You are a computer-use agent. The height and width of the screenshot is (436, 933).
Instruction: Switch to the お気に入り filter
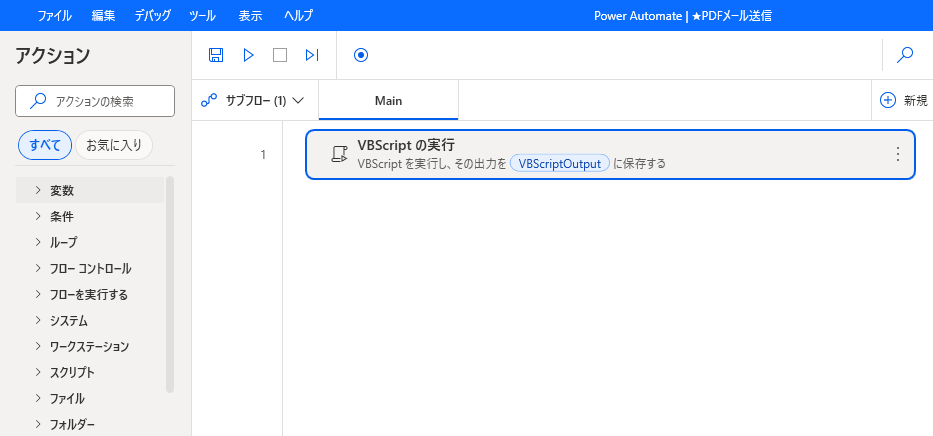113,145
